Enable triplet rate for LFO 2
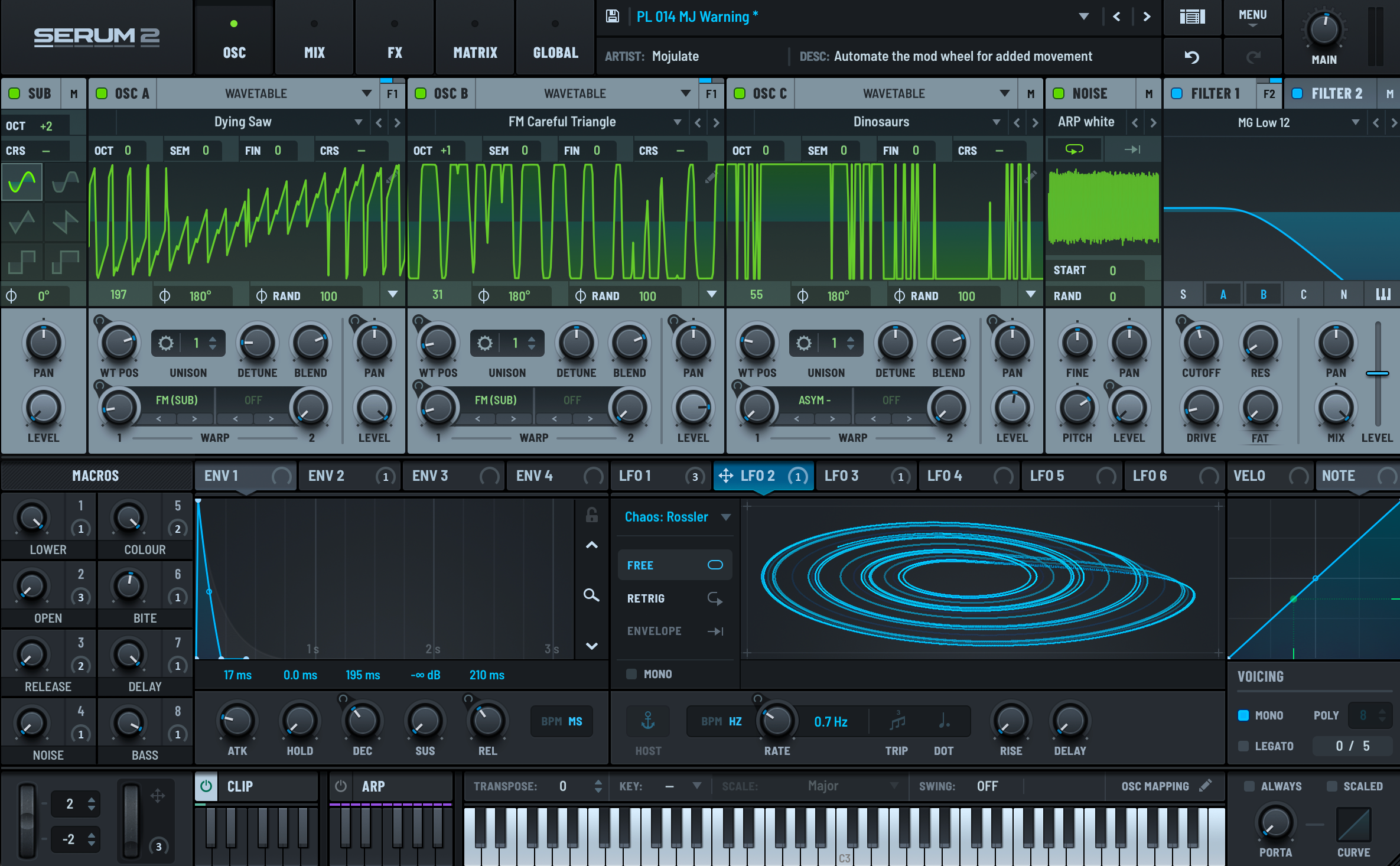This screenshot has width=1400, height=866. (x=897, y=721)
